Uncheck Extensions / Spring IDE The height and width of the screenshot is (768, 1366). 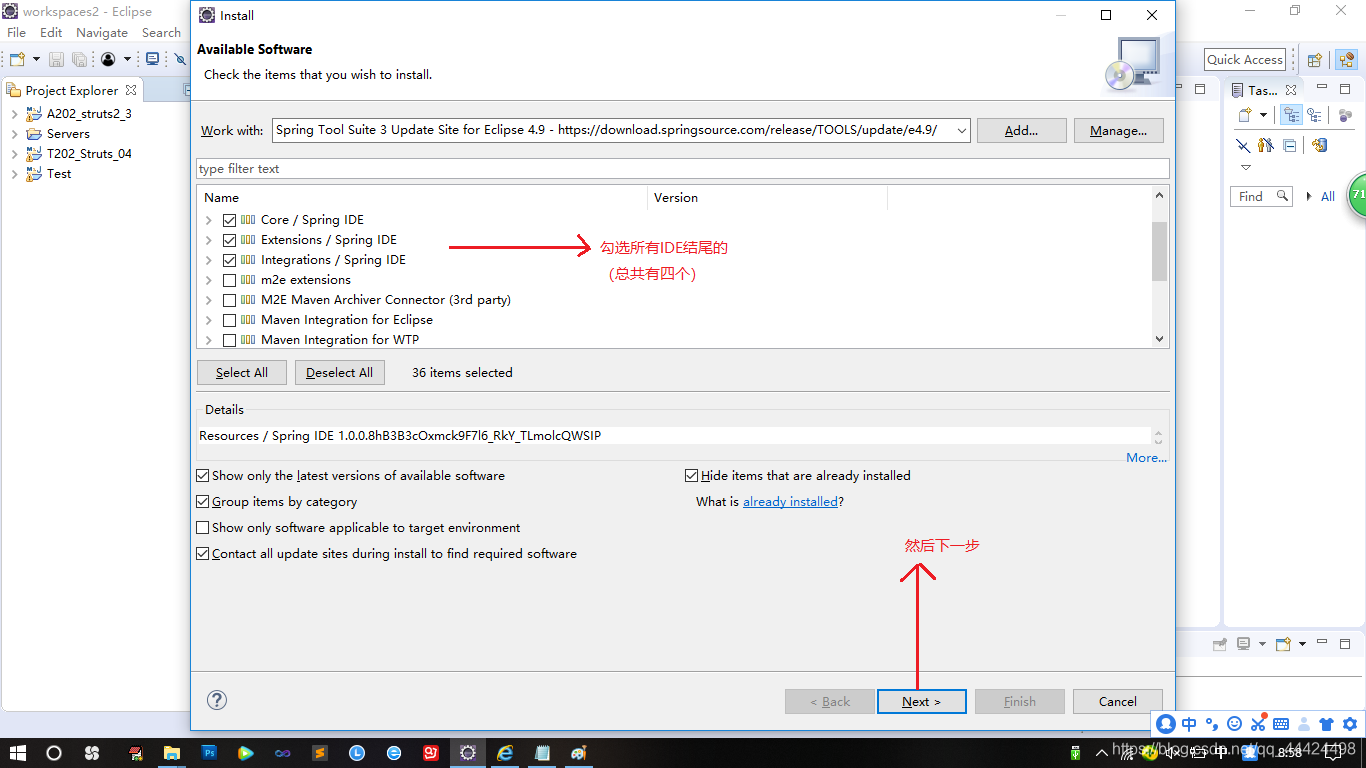tap(230, 240)
